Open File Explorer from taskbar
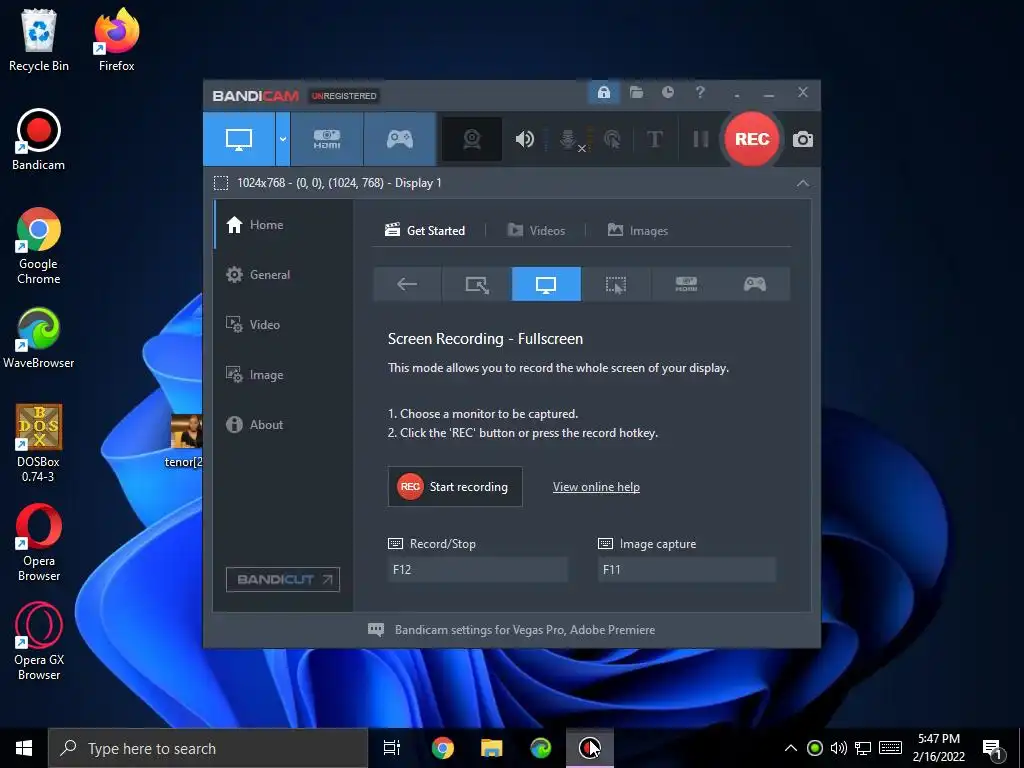The width and height of the screenshot is (1024, 768). click(x=491, y=748)
